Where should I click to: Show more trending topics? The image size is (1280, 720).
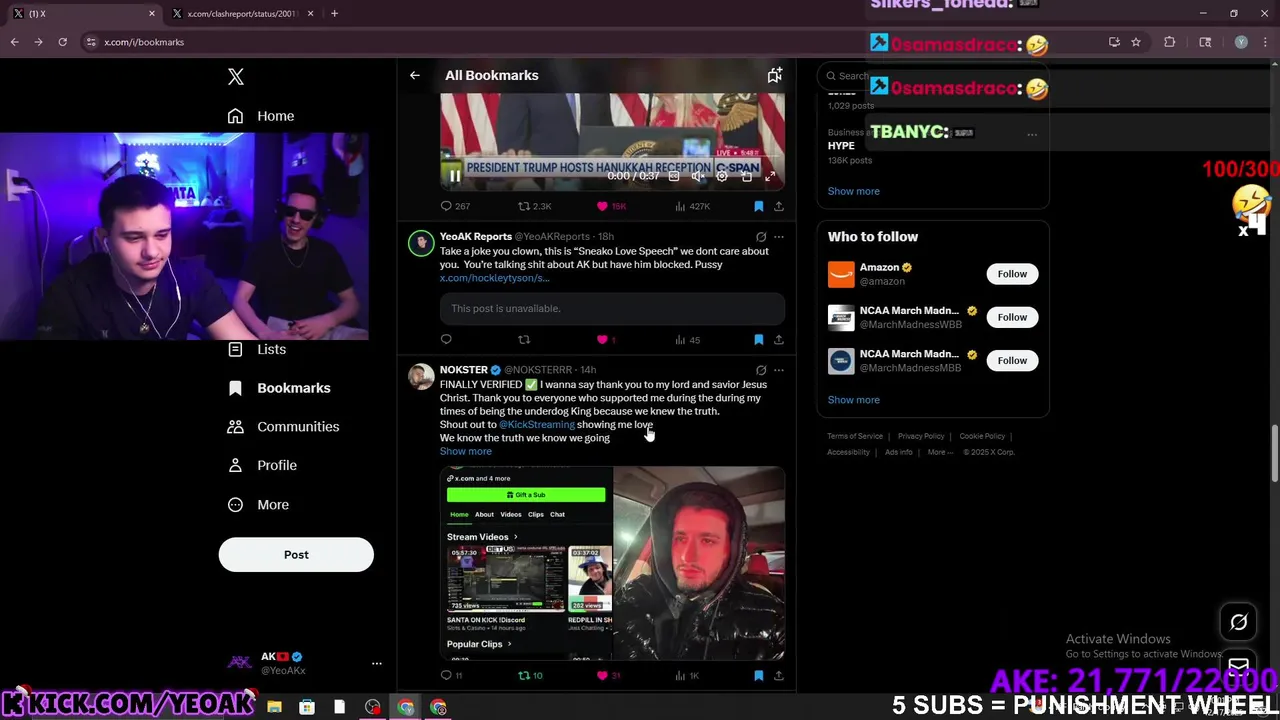[x=854, y=191]
